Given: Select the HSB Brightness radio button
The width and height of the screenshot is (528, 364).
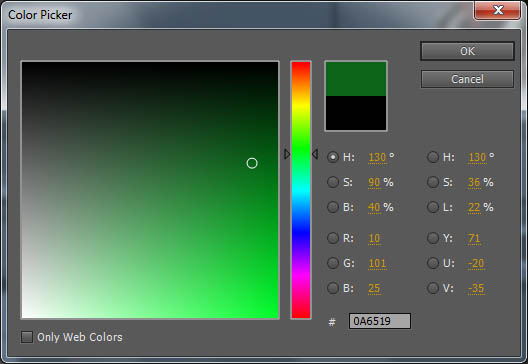Looking at the screenshot, I should pos(333,207).
